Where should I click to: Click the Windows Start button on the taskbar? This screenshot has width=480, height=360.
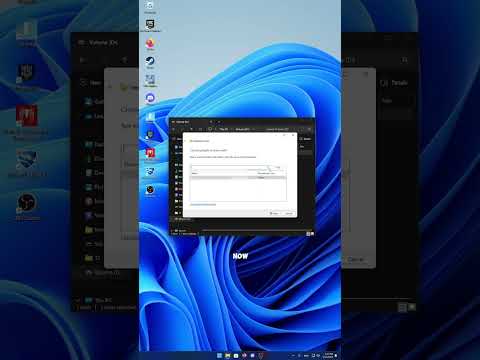pyautogui.click(x=219, y=356)
